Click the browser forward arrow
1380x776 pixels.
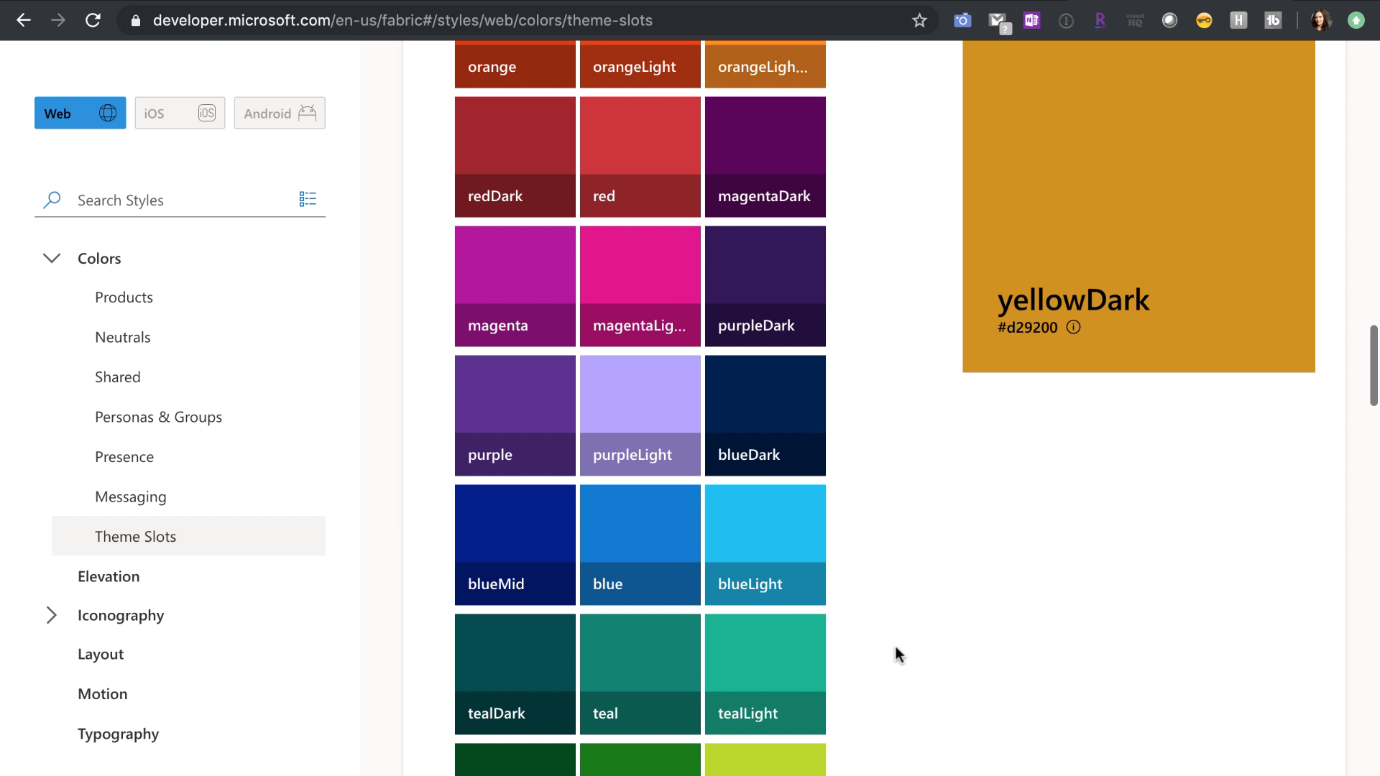click(x=58, y=20)
